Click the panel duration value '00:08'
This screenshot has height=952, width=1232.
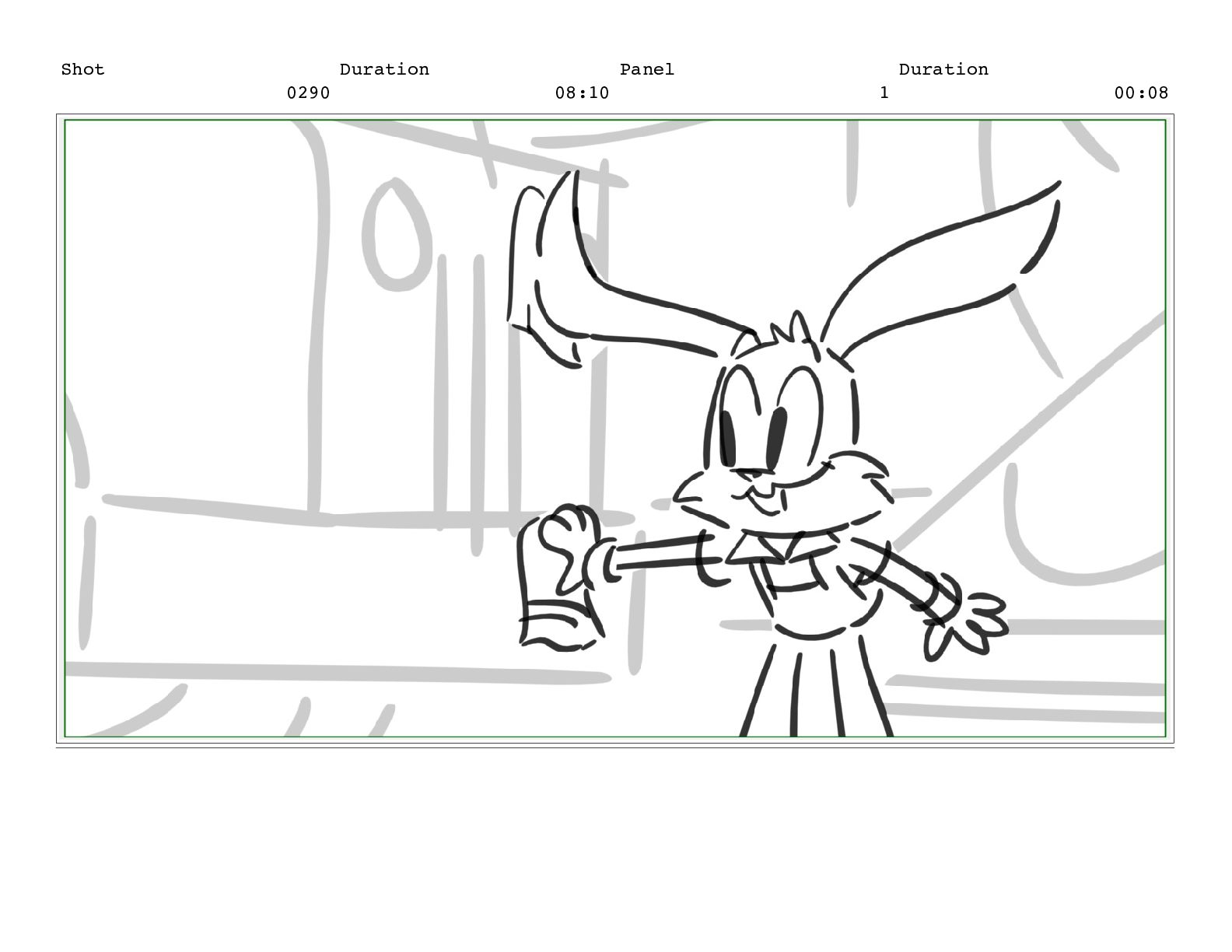pyautogui.click(x=1141, y=93)
